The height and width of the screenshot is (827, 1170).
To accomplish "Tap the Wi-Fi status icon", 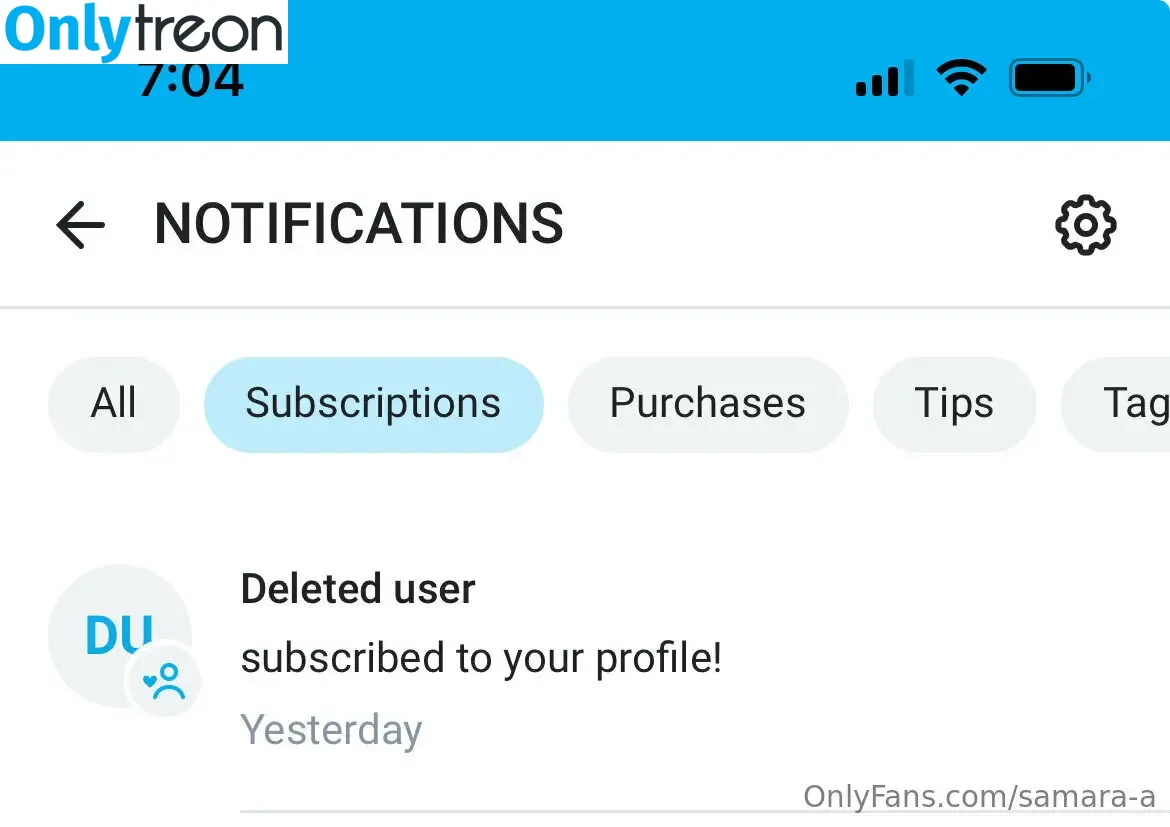I will pos(961,78).
